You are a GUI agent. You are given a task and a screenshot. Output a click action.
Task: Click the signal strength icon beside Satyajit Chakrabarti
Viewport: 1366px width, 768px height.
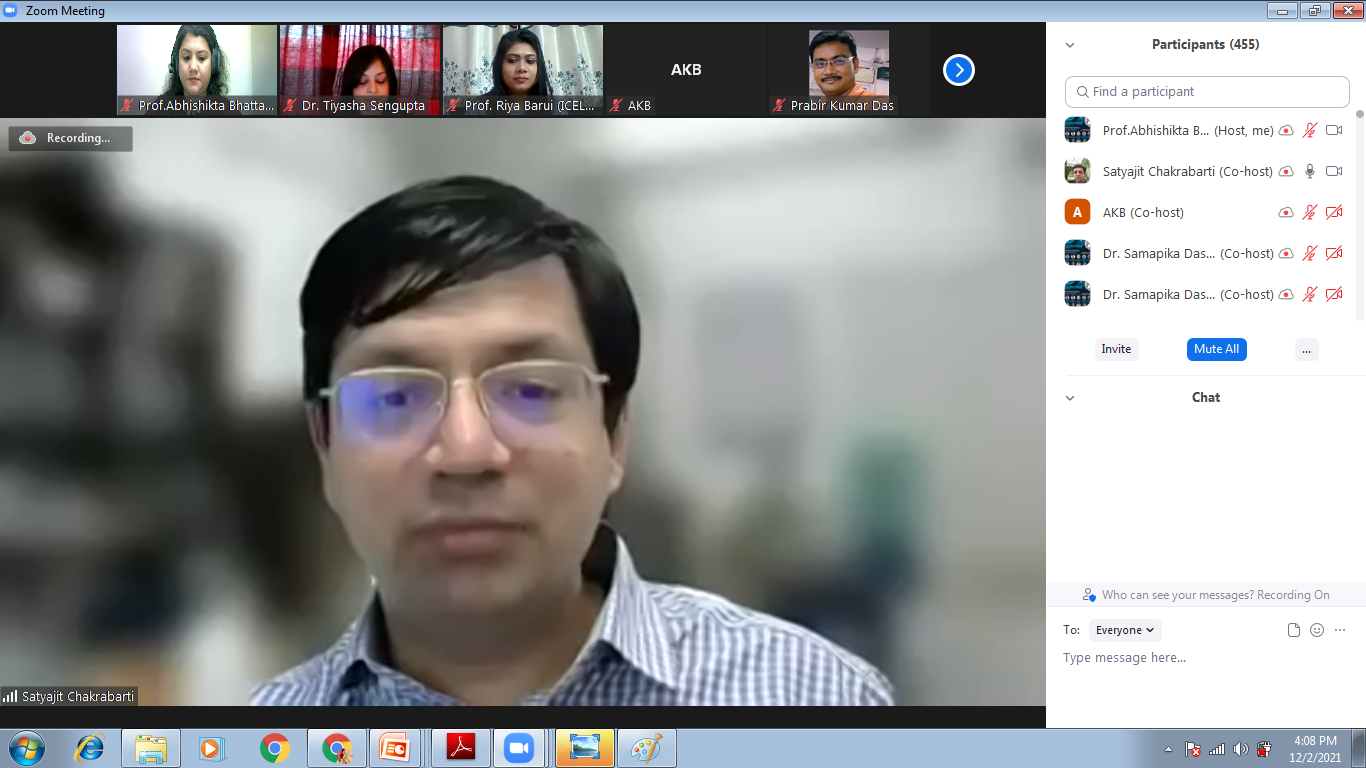(10, 696)
